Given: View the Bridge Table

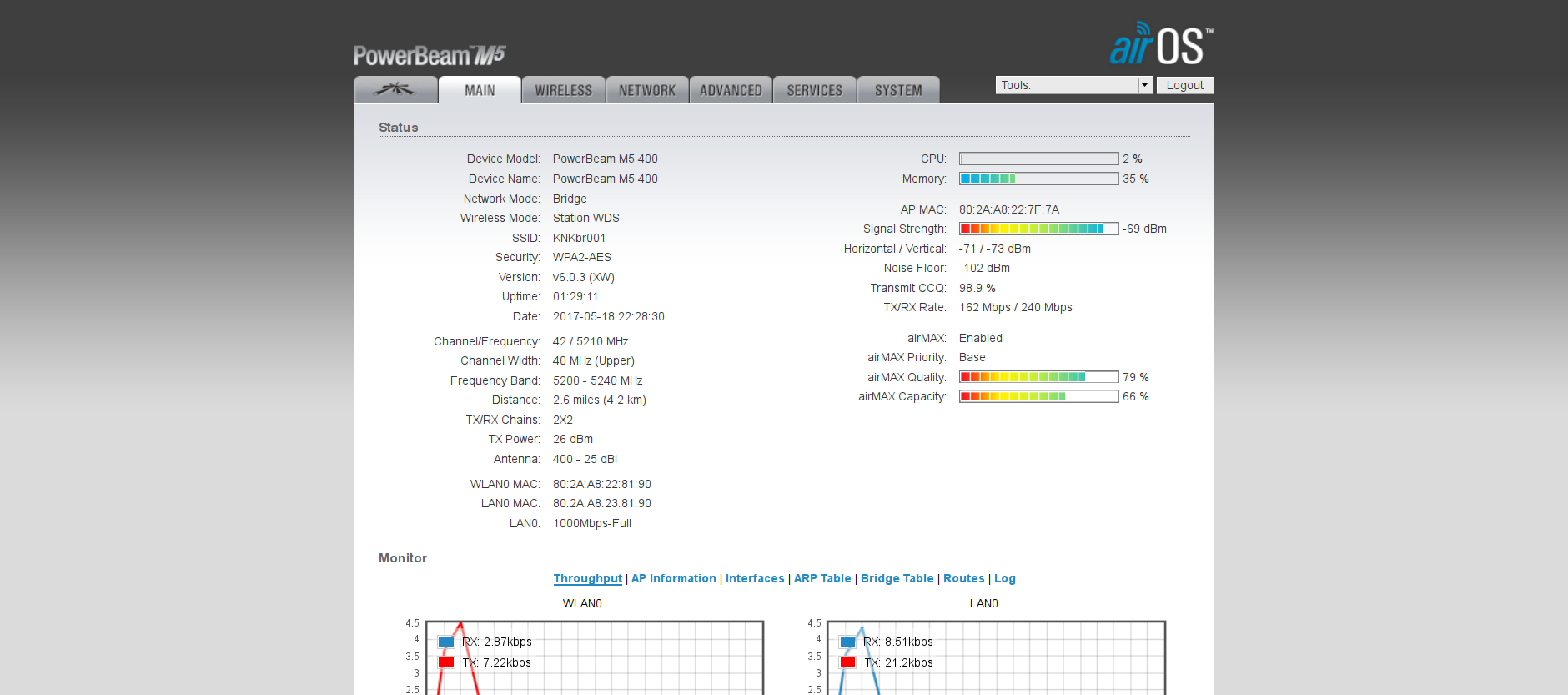Looking at the screenshot, I should [897, 578].
